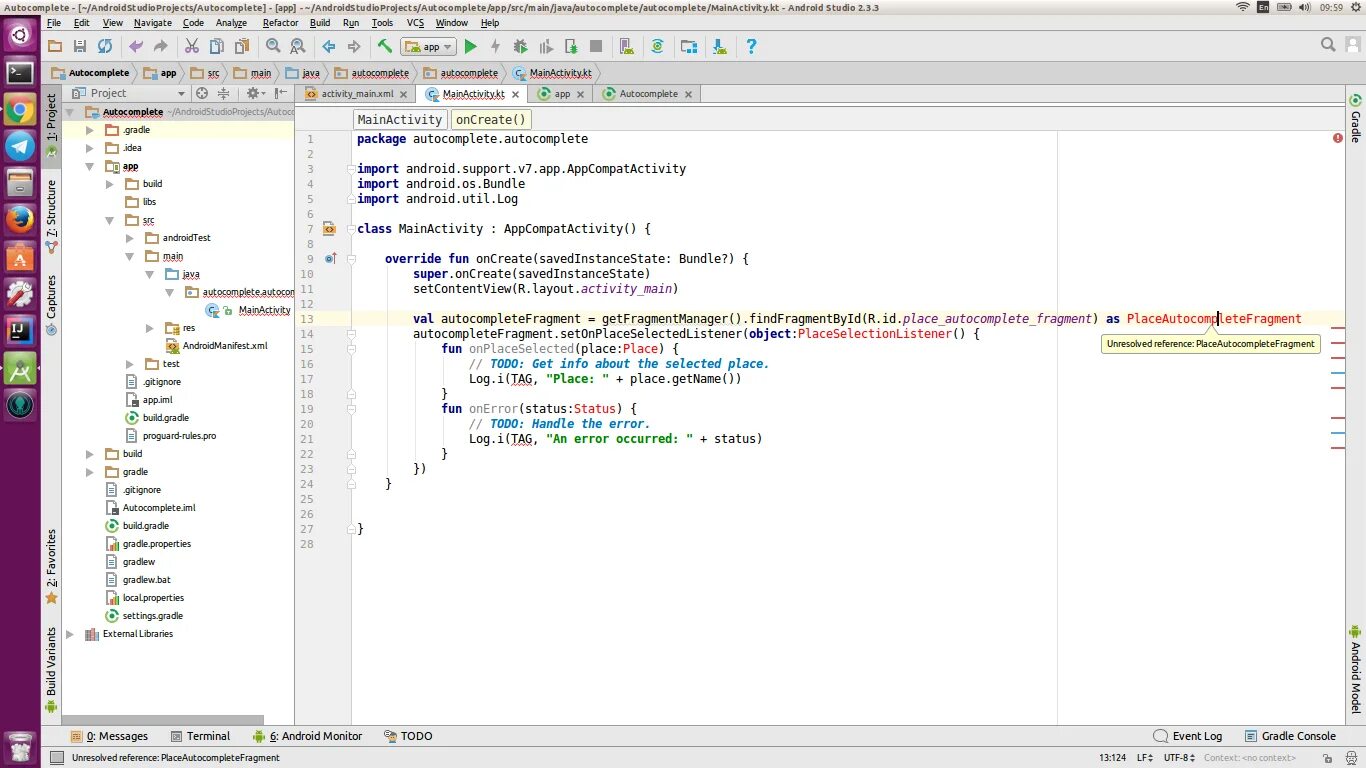
Task: Toggle the Gradle tool window on right
Action: (x=1356, y=118)
